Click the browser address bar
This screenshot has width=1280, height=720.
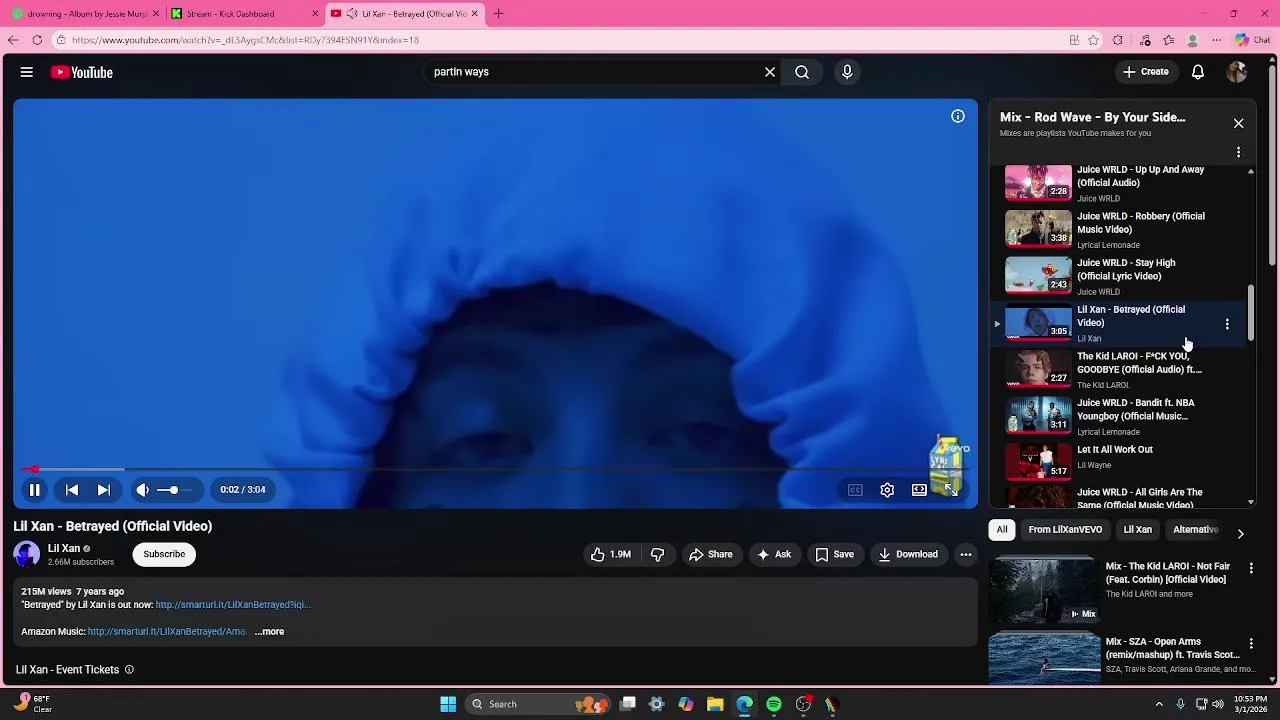(x=560, y=40)
